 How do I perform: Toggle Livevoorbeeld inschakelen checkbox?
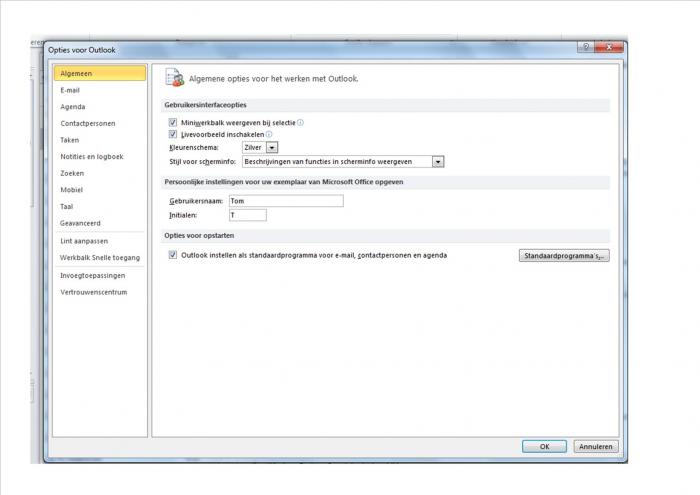(173, 134)
